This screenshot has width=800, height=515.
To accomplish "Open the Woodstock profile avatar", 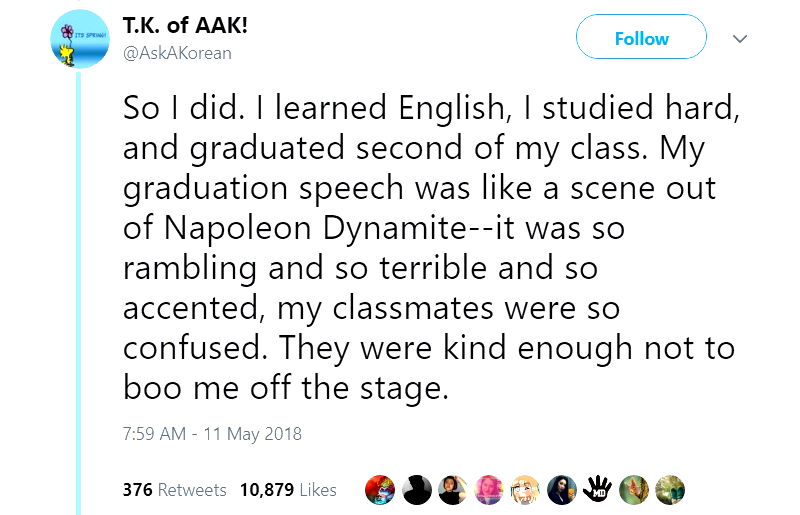I will click(x=79, y=41).
